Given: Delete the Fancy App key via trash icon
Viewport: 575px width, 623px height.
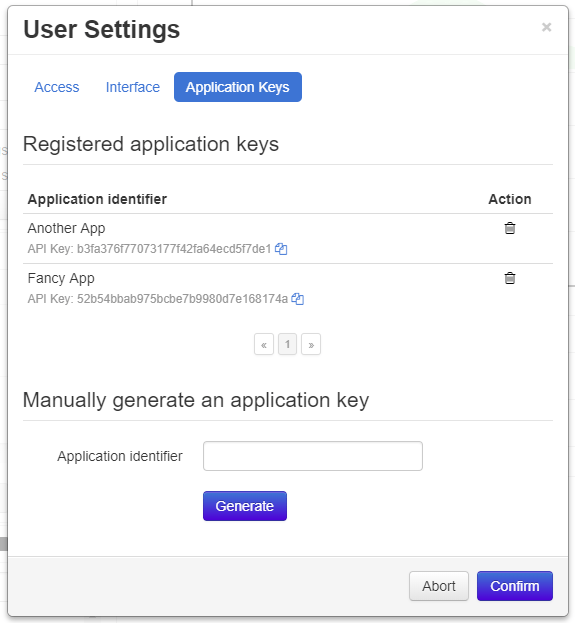Looking at the screenshot, I should click(x=510, y=278).
